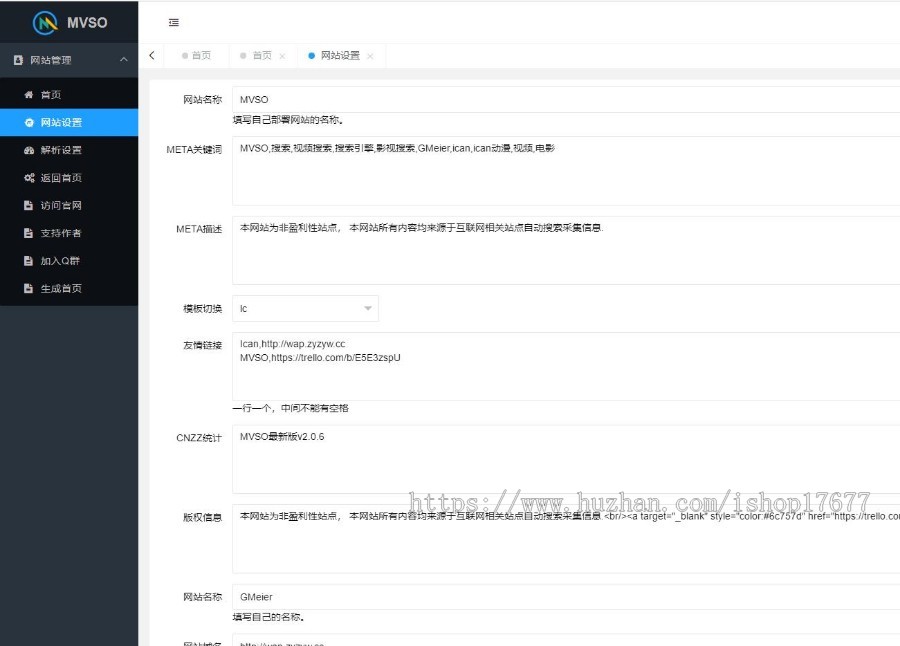Click the hint text 一行一个，中间不能有空格

click(290, 408)
